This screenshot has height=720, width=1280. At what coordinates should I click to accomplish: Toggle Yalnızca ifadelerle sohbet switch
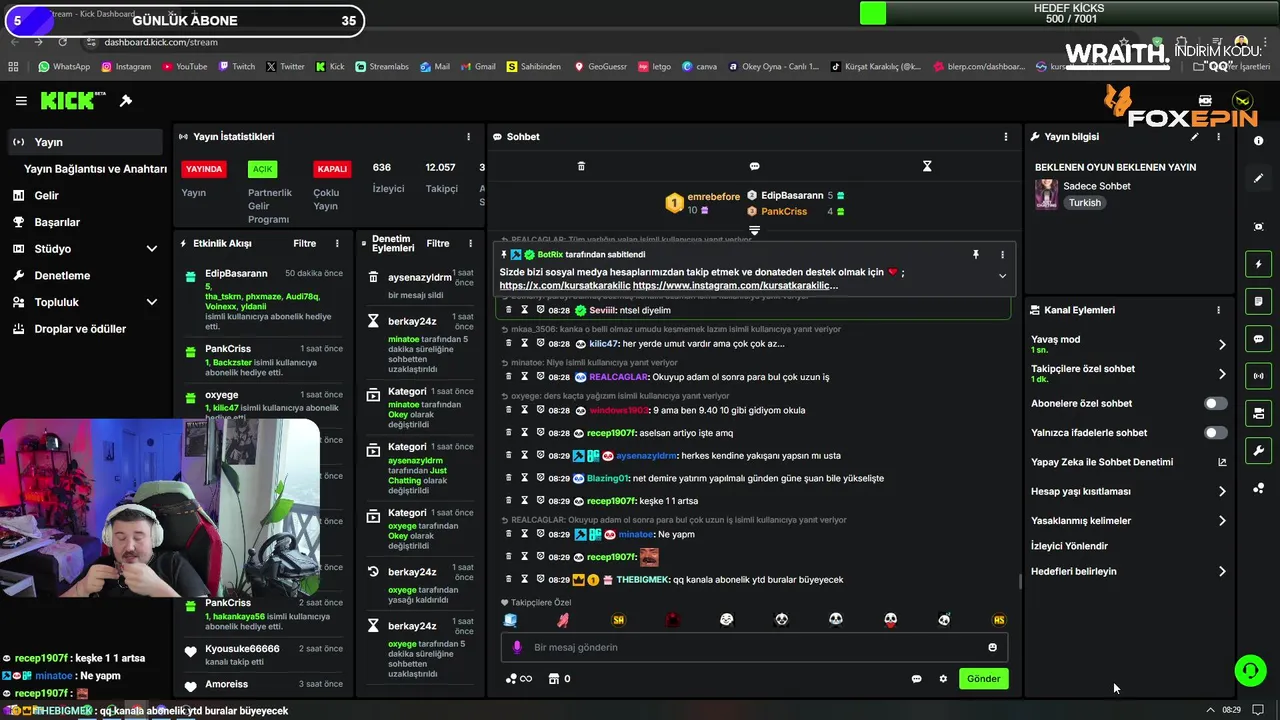[x=1215, y=433]
